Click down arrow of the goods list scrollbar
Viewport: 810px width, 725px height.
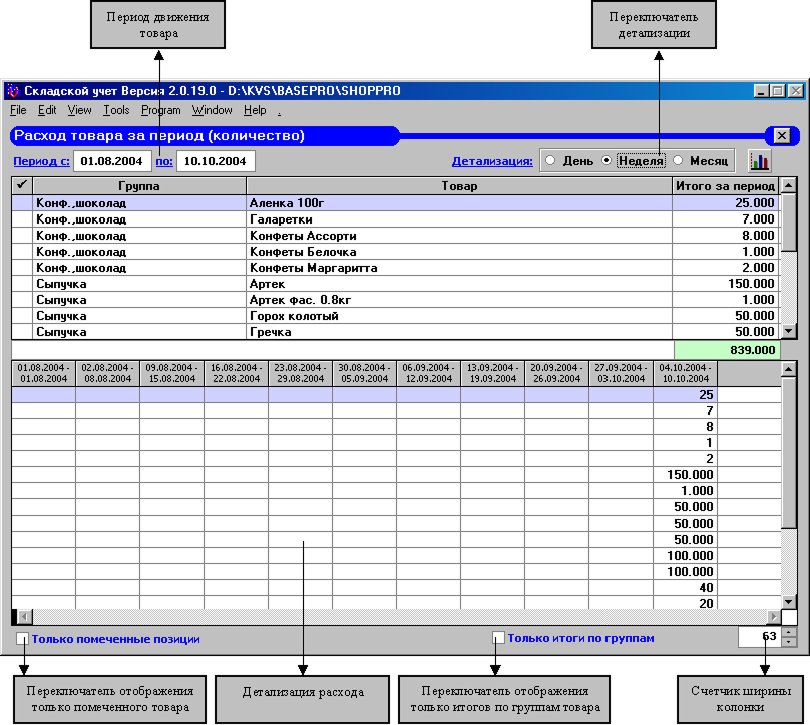pyautogui.click(x=789, y=331)
